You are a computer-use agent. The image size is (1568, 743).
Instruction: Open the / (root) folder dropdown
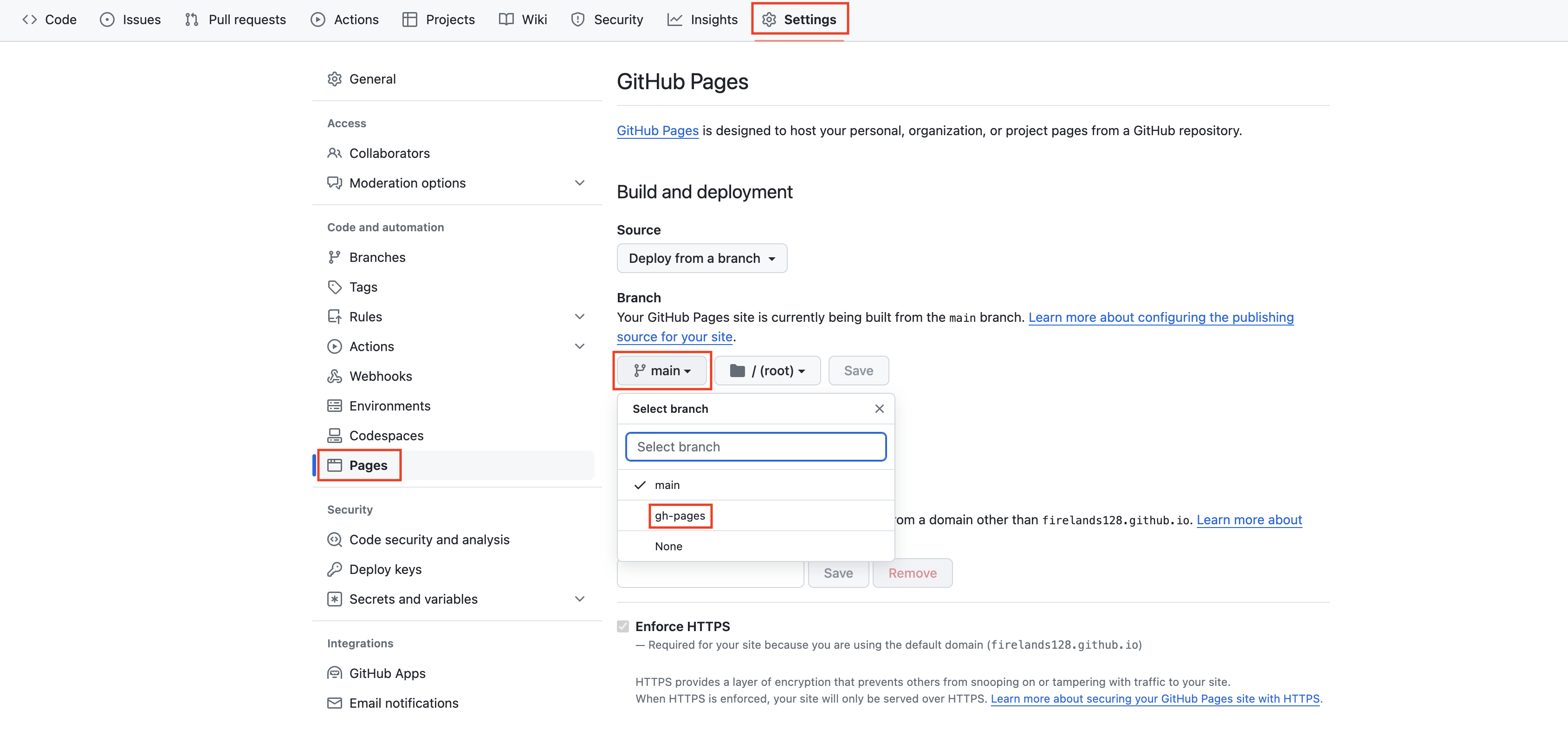pos(767,371)
